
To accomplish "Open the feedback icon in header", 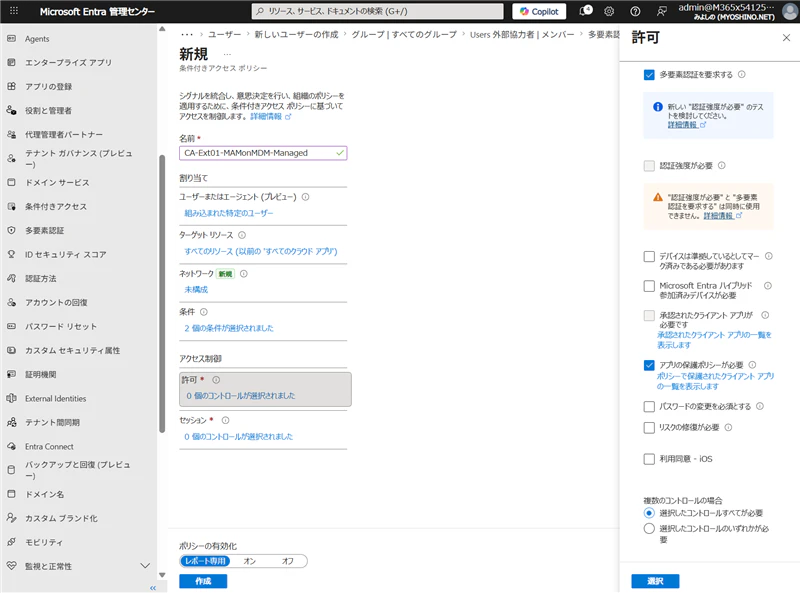I will [662, 11].
